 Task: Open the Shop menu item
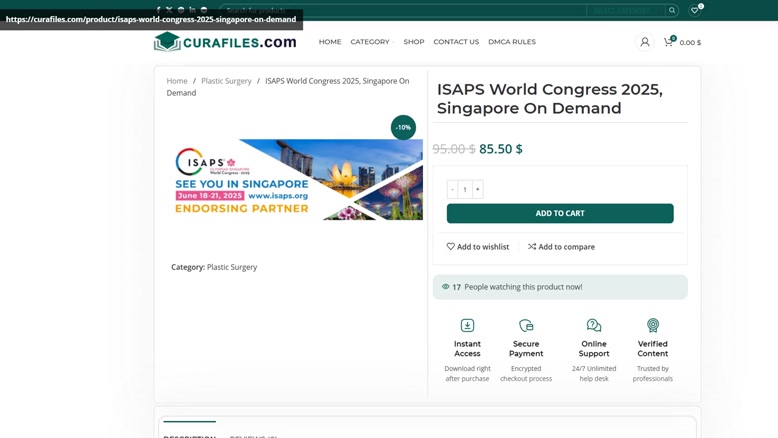point(414,42)
